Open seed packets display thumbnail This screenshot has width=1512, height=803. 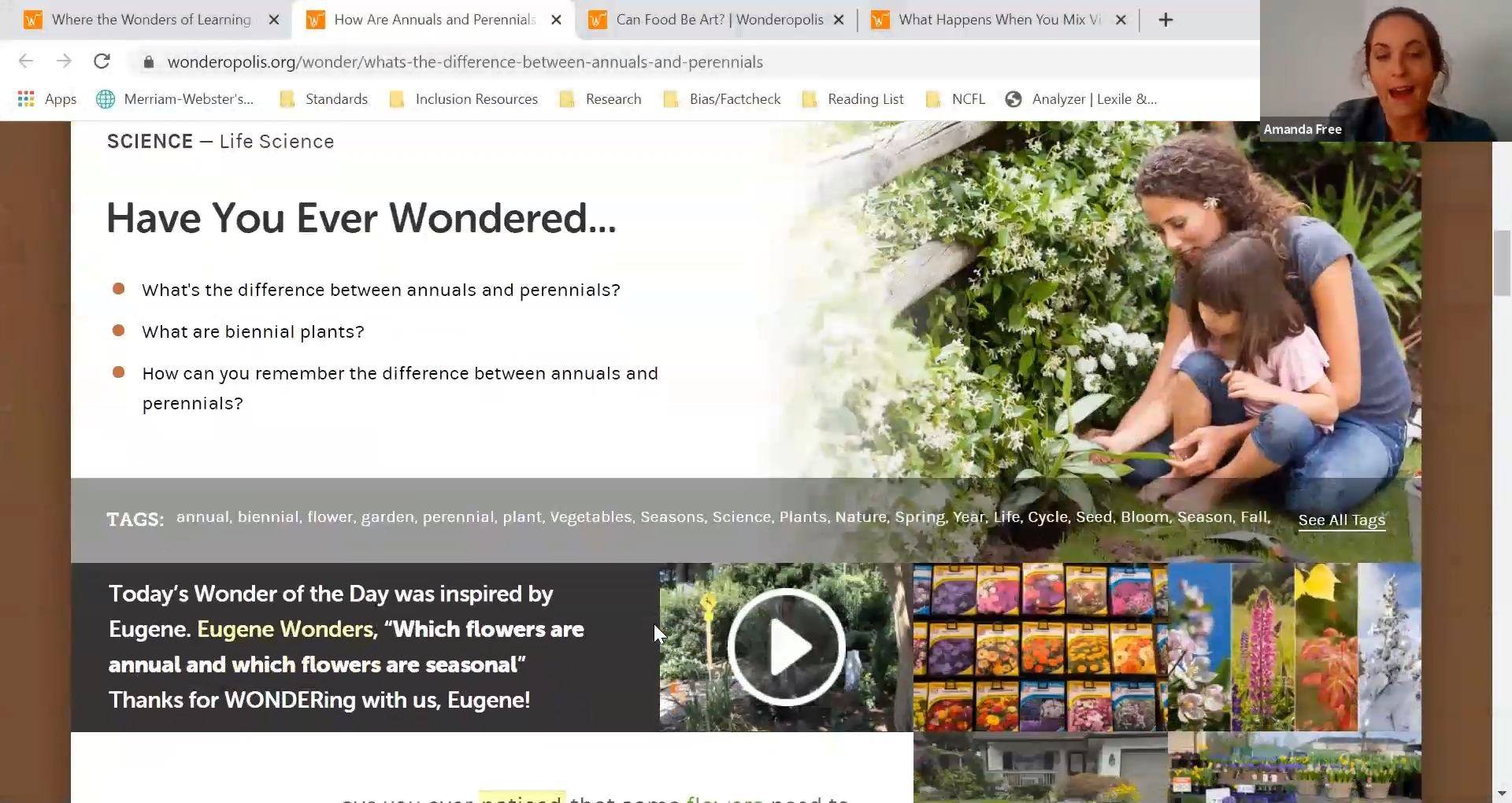[1040, 647]
